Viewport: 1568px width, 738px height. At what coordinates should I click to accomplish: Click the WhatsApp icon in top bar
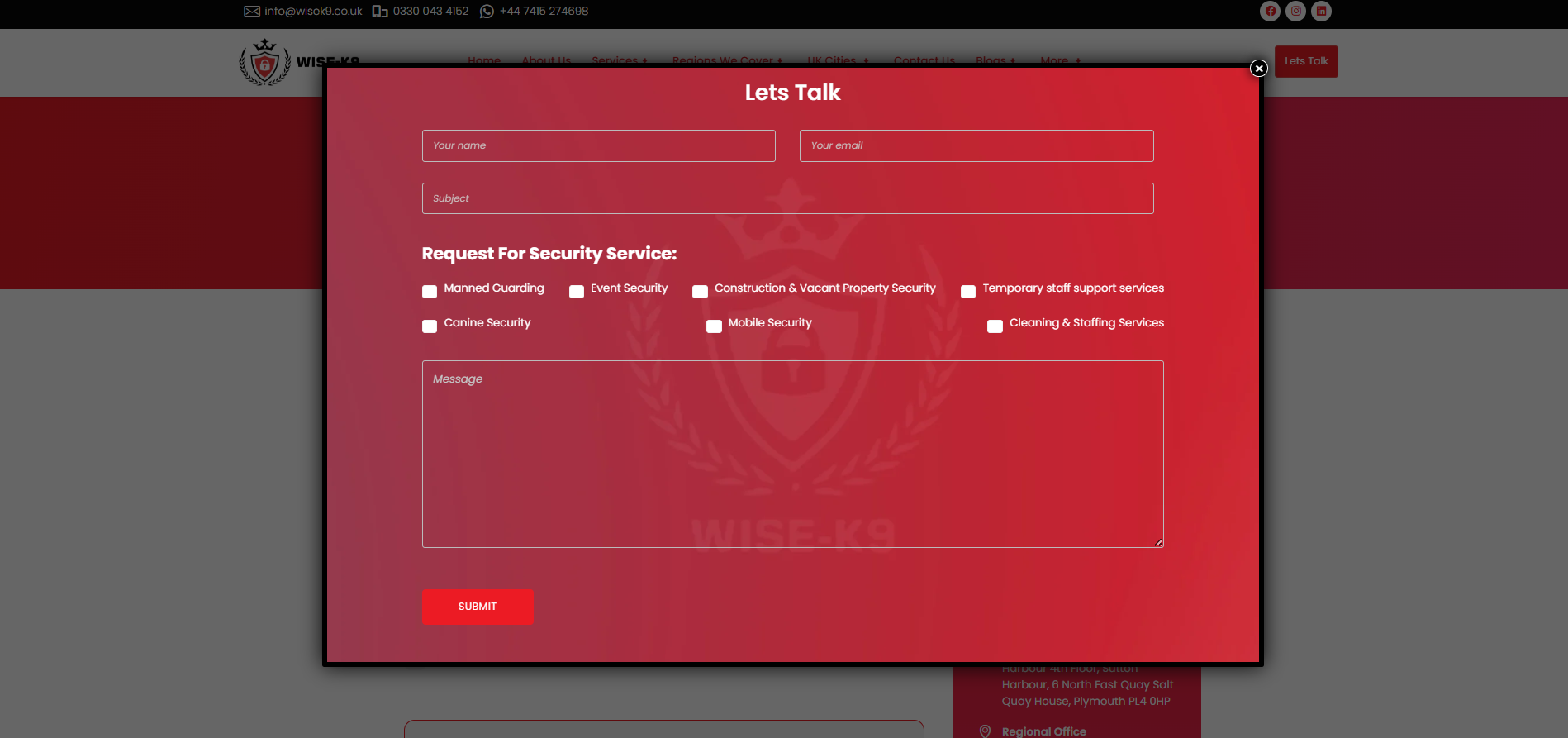point(487,11)
